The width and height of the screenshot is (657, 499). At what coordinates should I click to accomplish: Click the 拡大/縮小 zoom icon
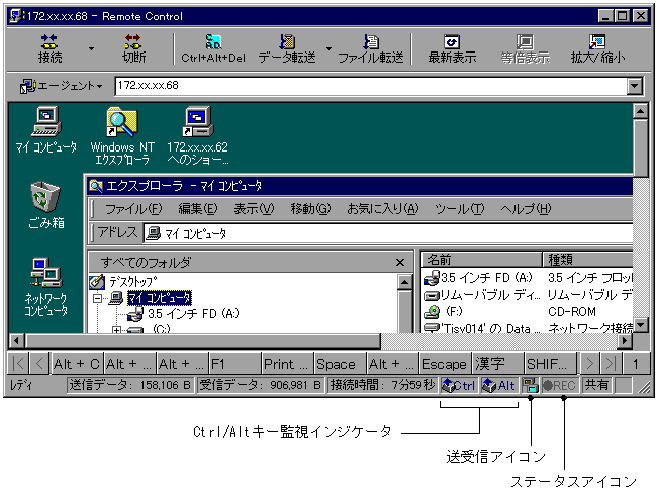[598, 49]
